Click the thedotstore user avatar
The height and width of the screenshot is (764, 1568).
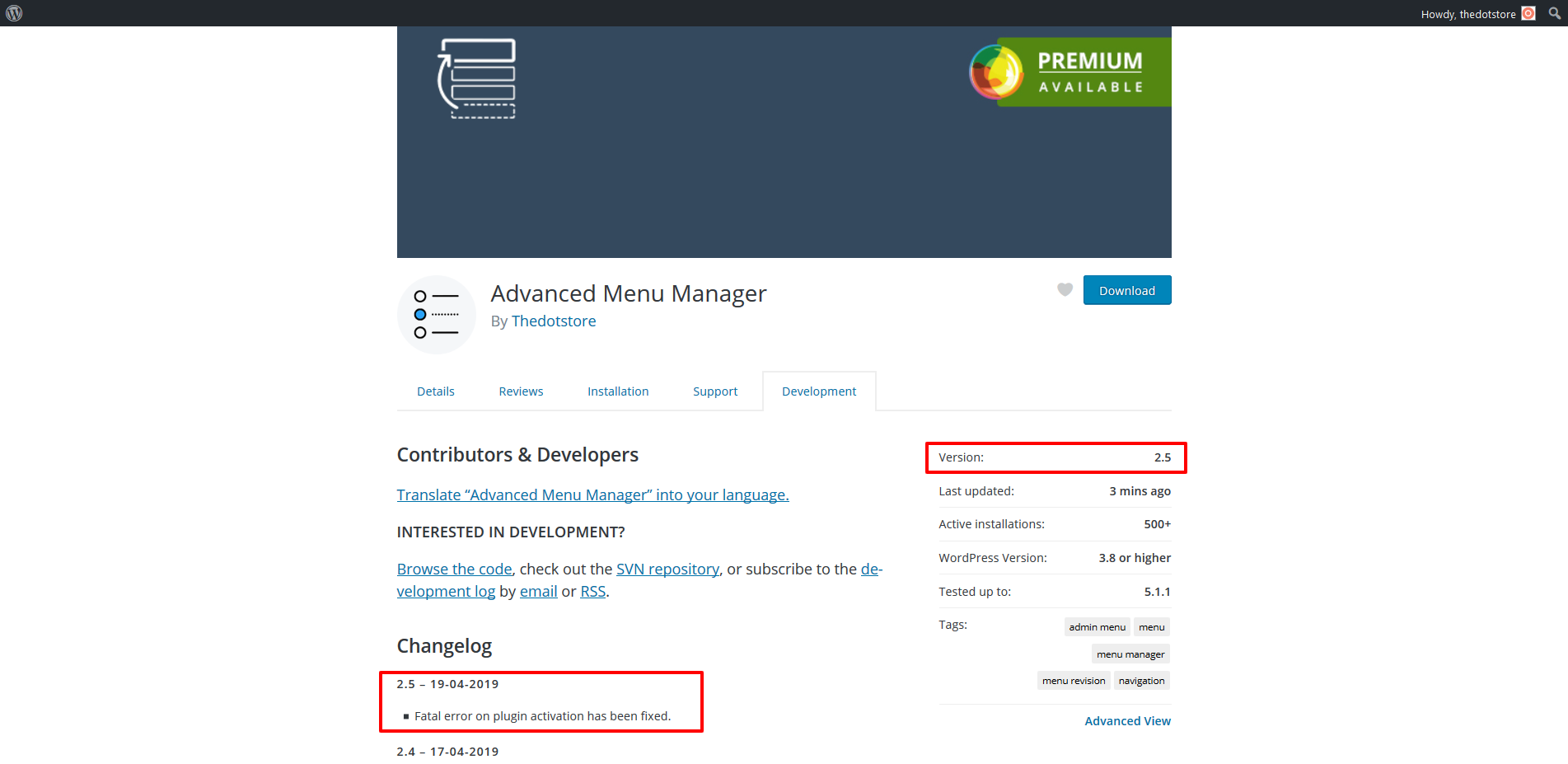tap(1528, 13)
